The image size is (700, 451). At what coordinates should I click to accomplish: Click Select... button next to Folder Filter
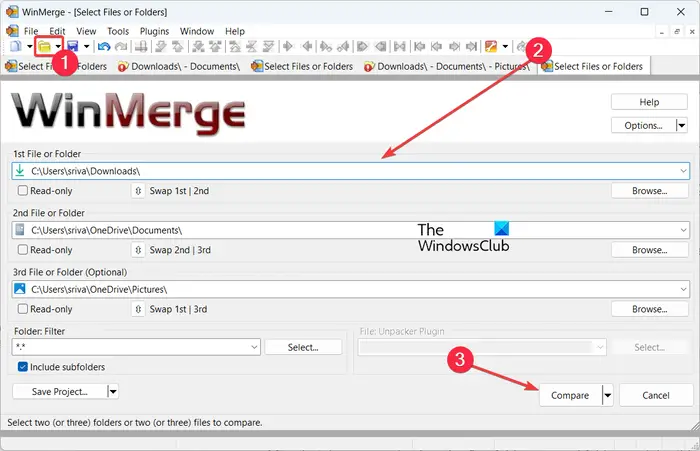(x=303, y=347)
